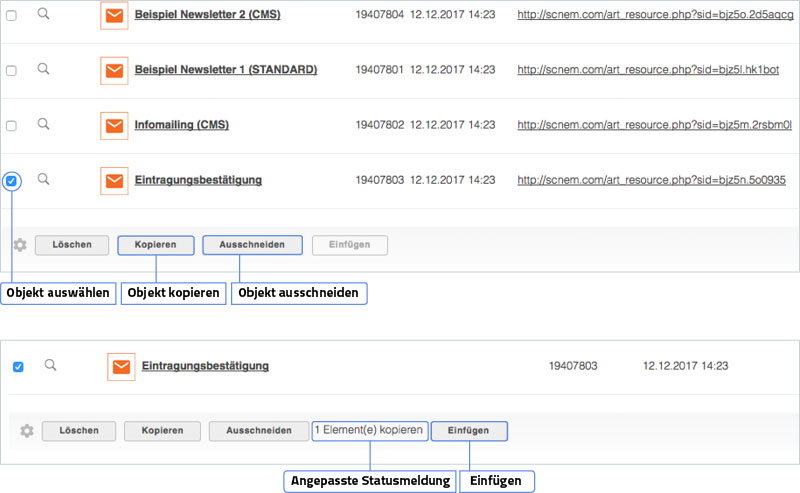The image size is (800, 493).
Task: Click orange mail icon of Beispiel Newsletter 1
Action: point(115,71)
